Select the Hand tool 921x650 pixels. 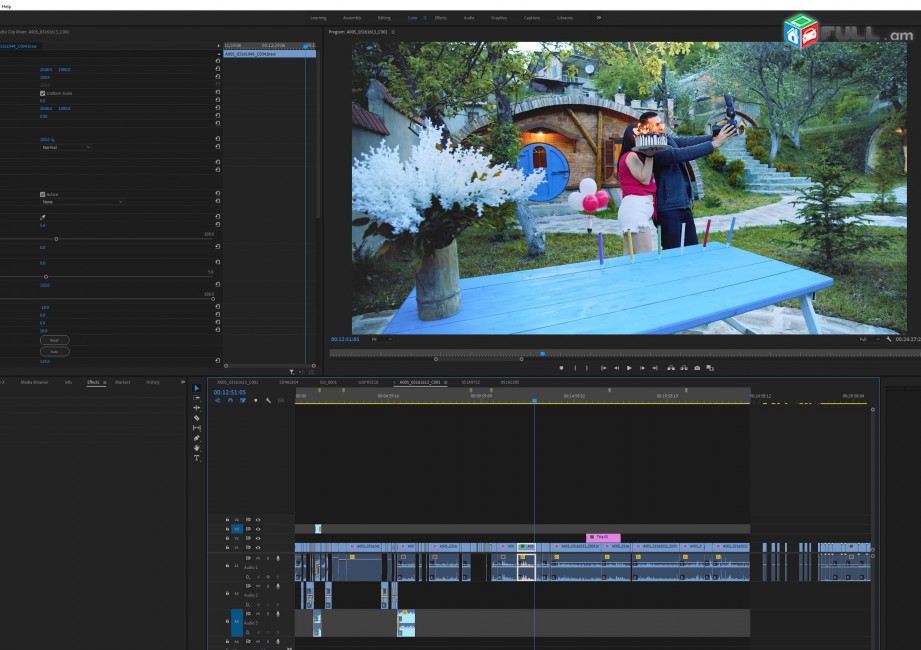point(197,448)
